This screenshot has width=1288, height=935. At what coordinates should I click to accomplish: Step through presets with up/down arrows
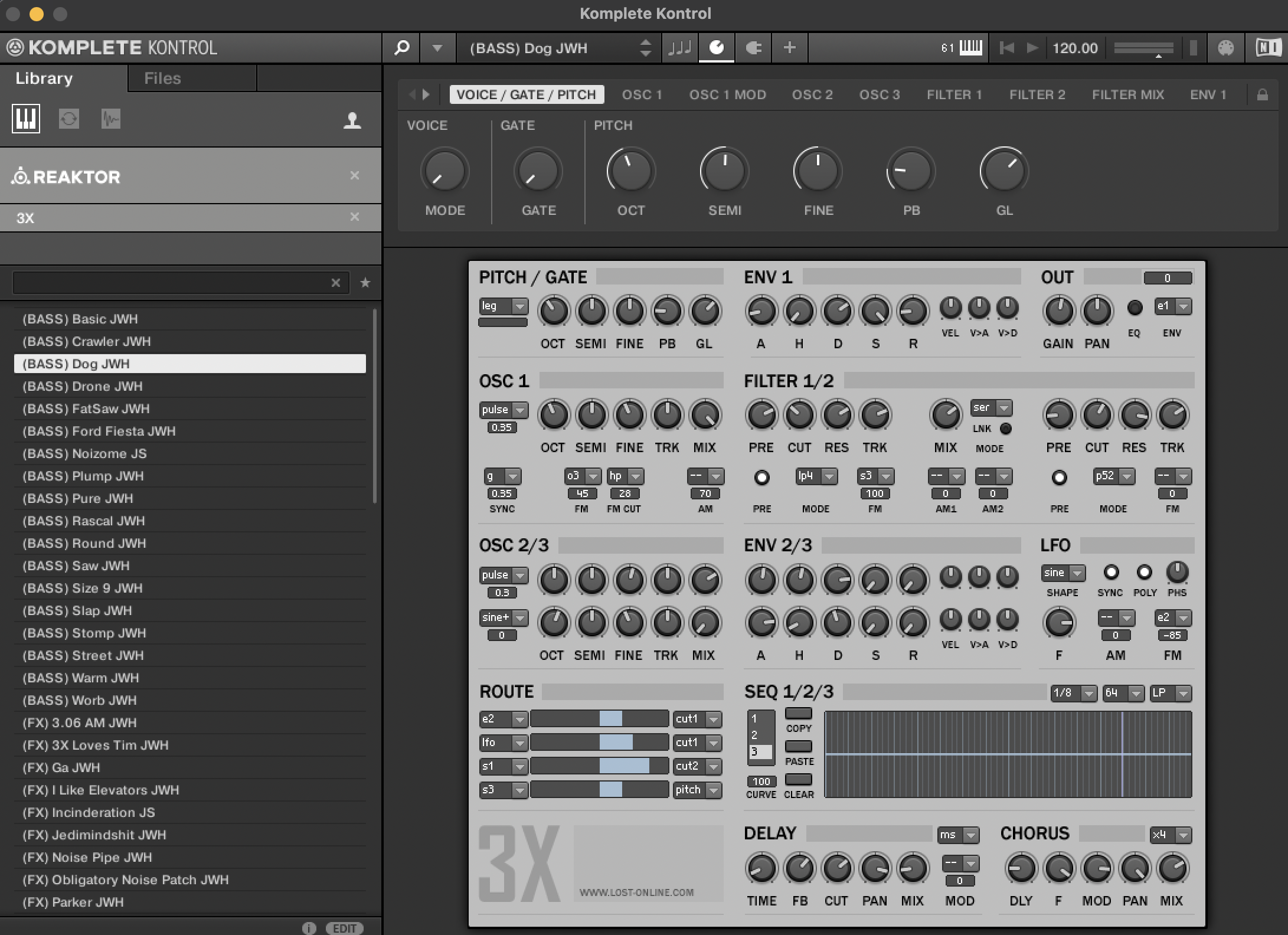tap(645, 48)
